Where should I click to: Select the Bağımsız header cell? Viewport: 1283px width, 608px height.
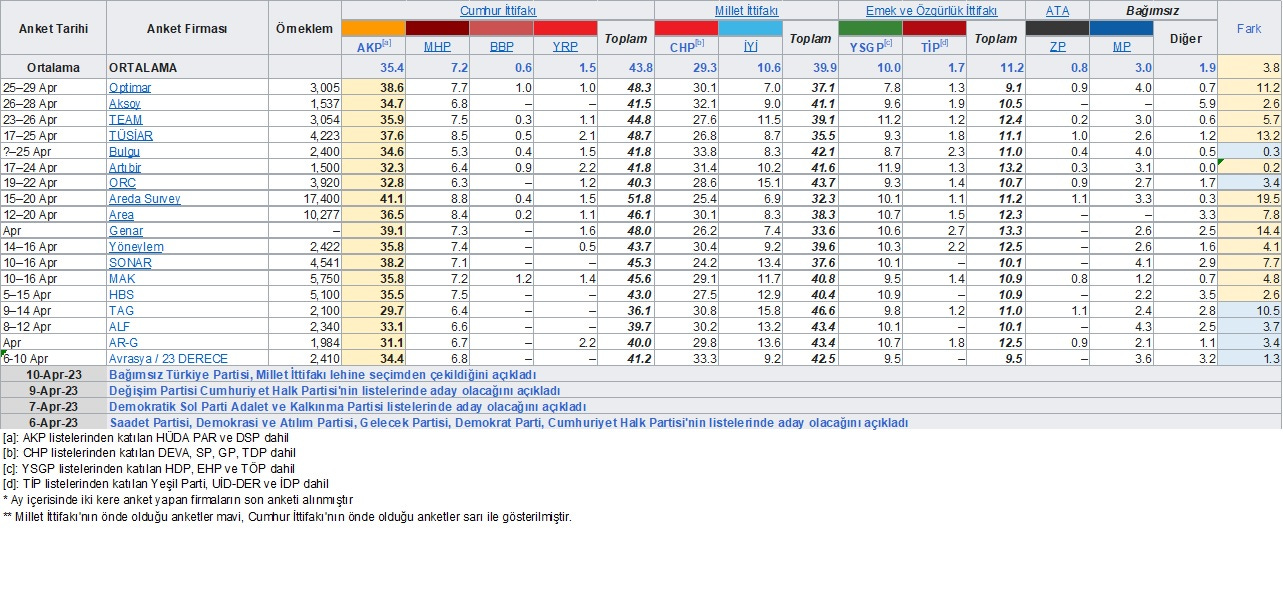click(x=1153, y=10)
